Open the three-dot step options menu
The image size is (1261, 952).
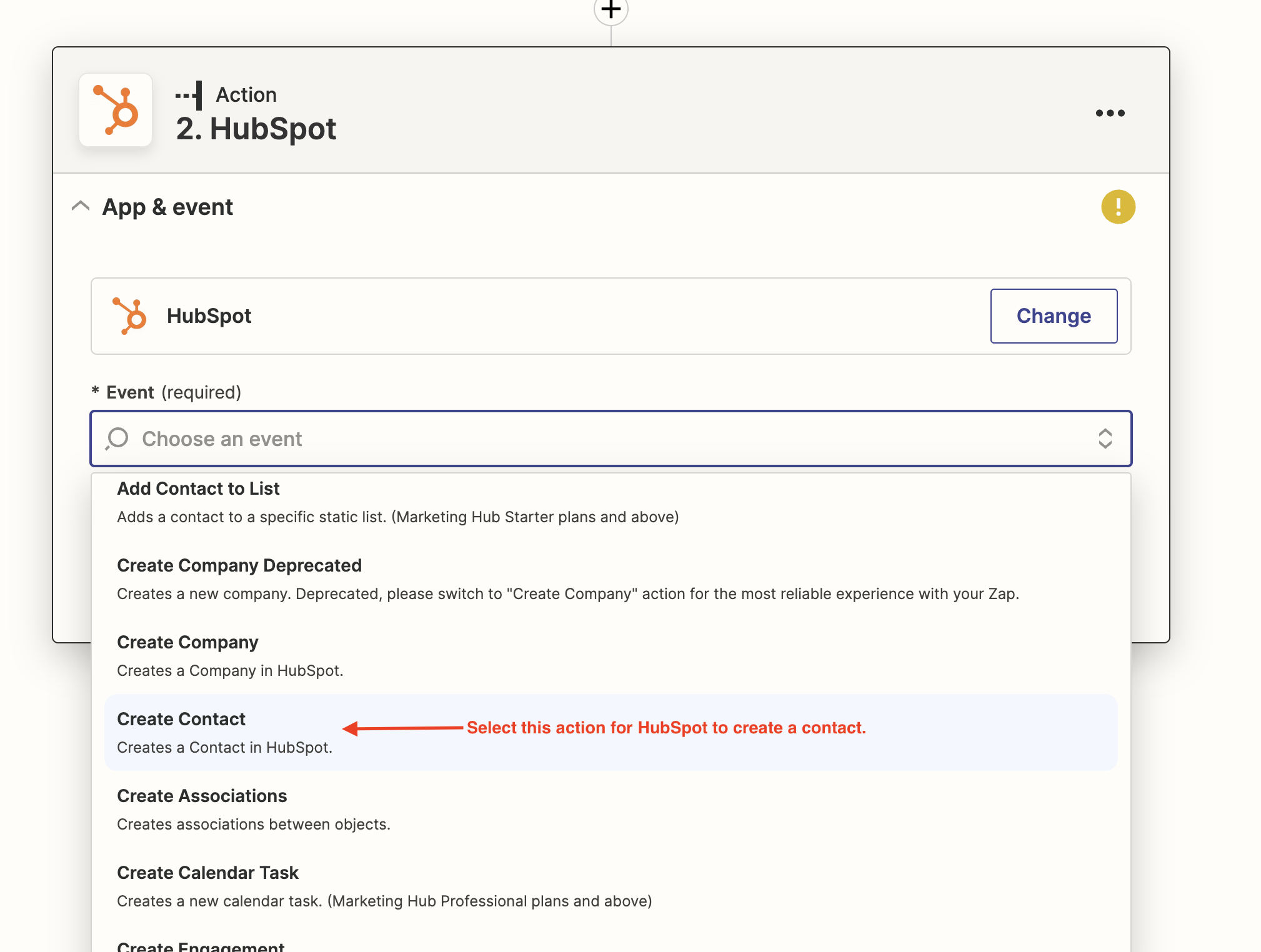[1110, 113]
